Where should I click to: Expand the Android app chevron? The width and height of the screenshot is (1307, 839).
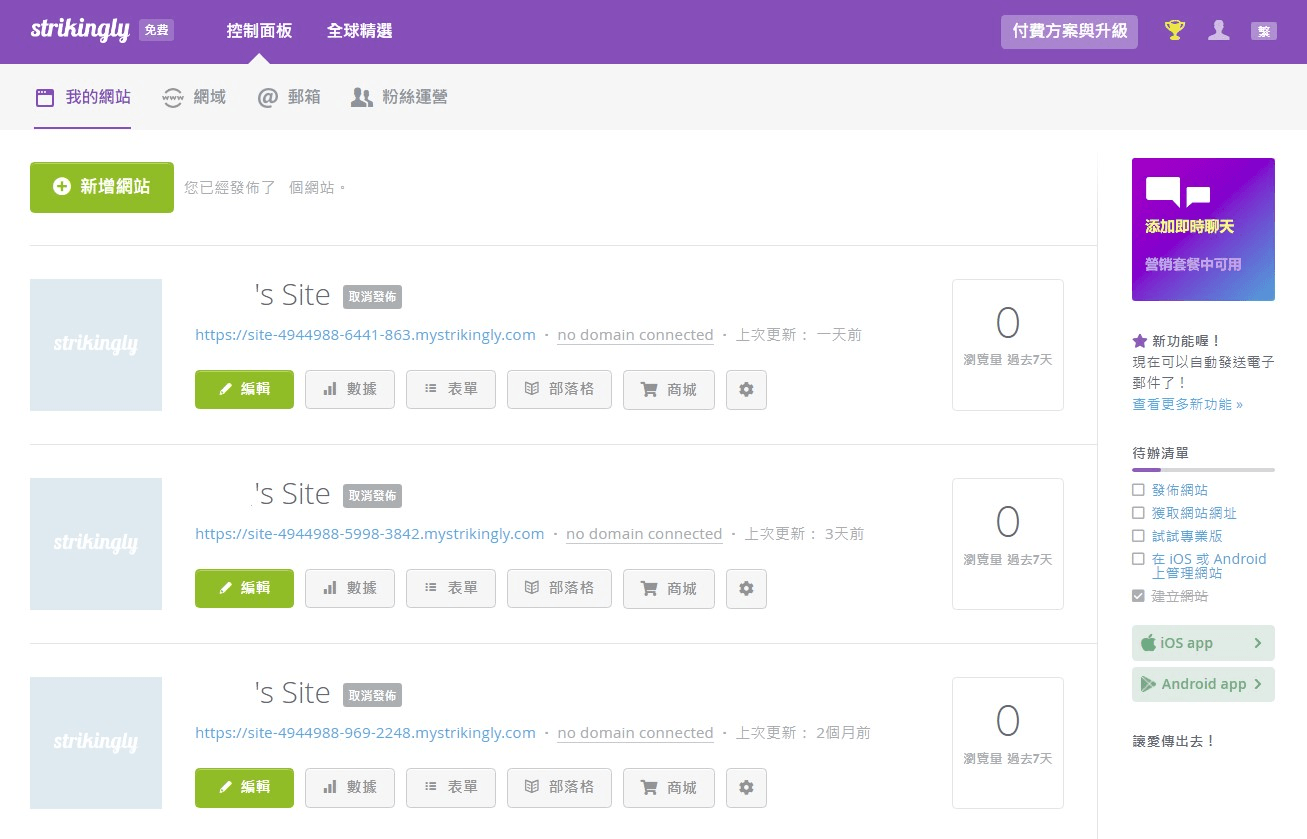[1258, 684]
